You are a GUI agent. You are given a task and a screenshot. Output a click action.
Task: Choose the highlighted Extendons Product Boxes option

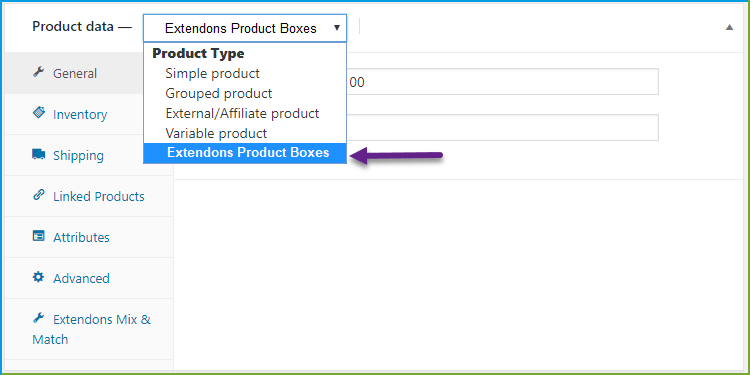coord(245,153)
